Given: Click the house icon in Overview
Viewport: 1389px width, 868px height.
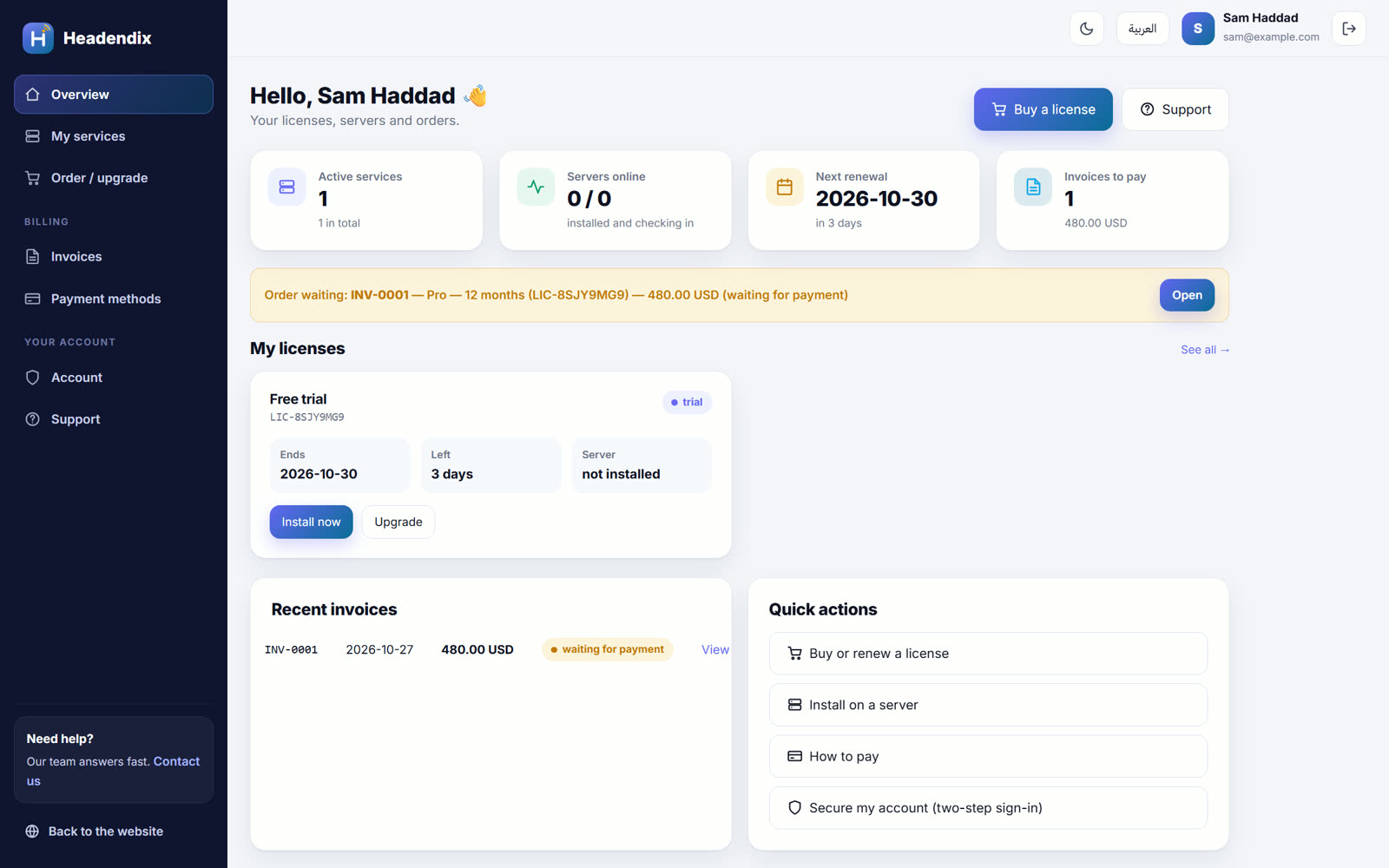Looking at the screenshot, I should 33,95.
